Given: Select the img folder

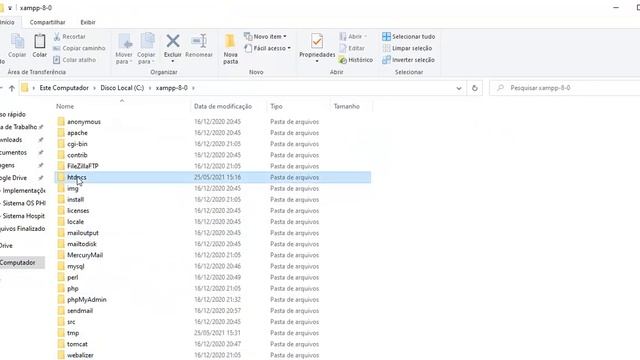Looking at the screenshot, I should 213,188.
